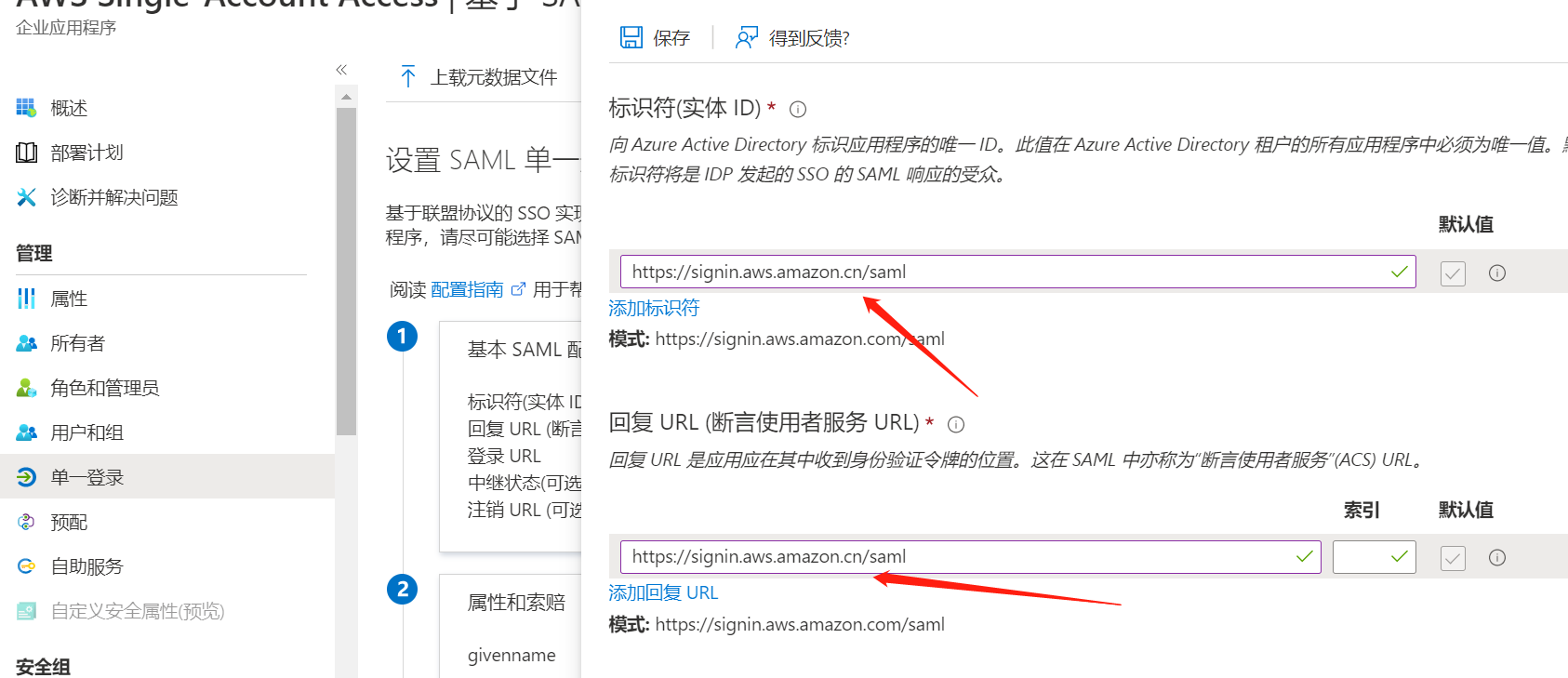Click the 添加回复 URL link
The image size is (1568, 678).
663,592
